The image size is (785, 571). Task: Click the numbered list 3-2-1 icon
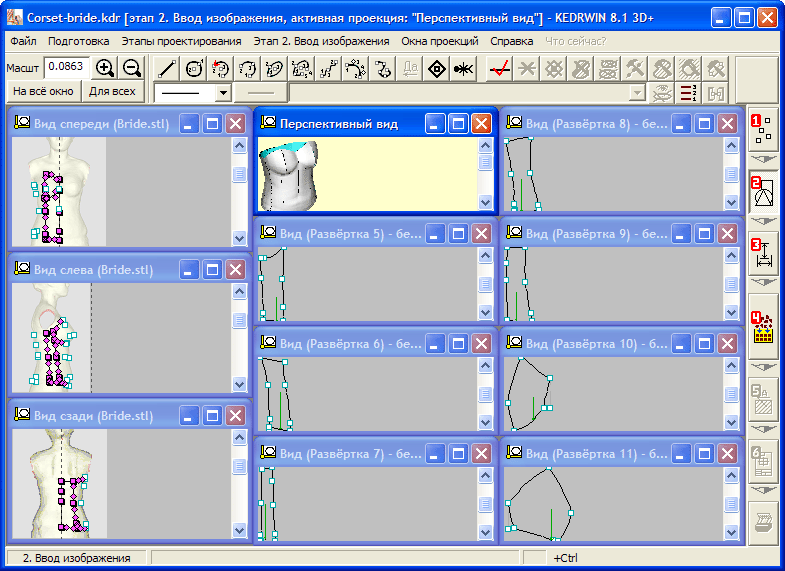[688, 93]
